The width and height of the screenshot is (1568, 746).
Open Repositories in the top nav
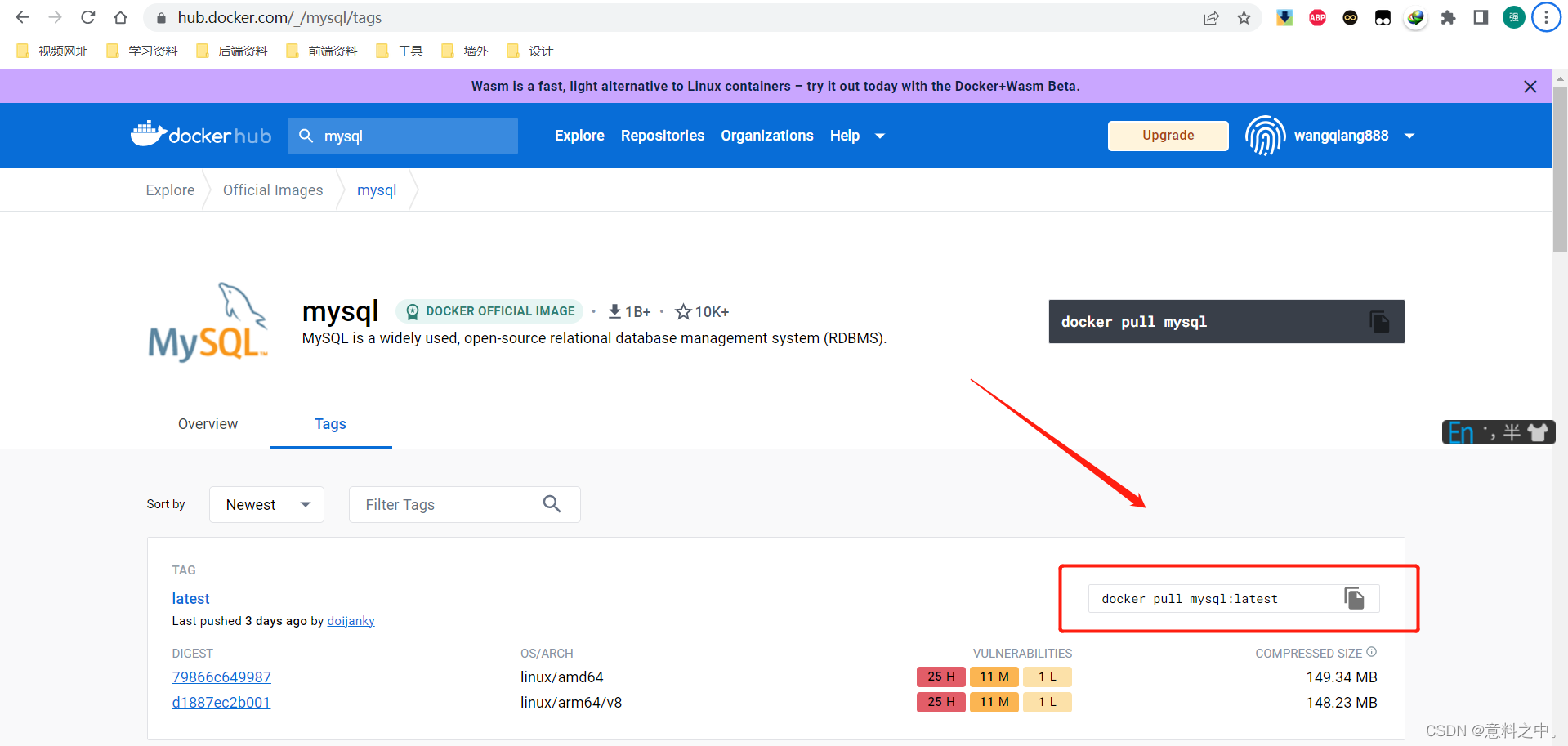click(663, 136)
